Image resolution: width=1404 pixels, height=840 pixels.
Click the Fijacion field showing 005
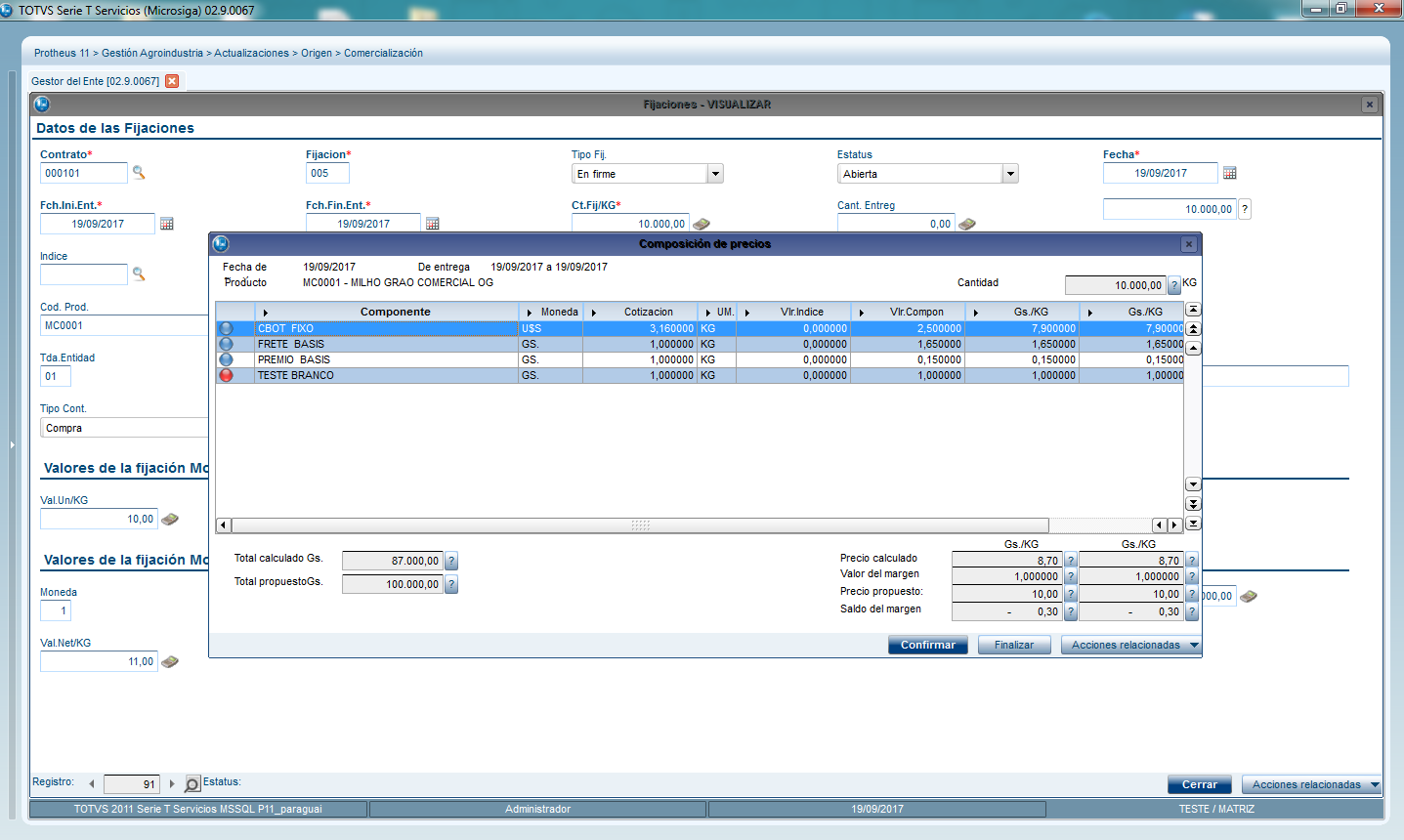(327, 173)
